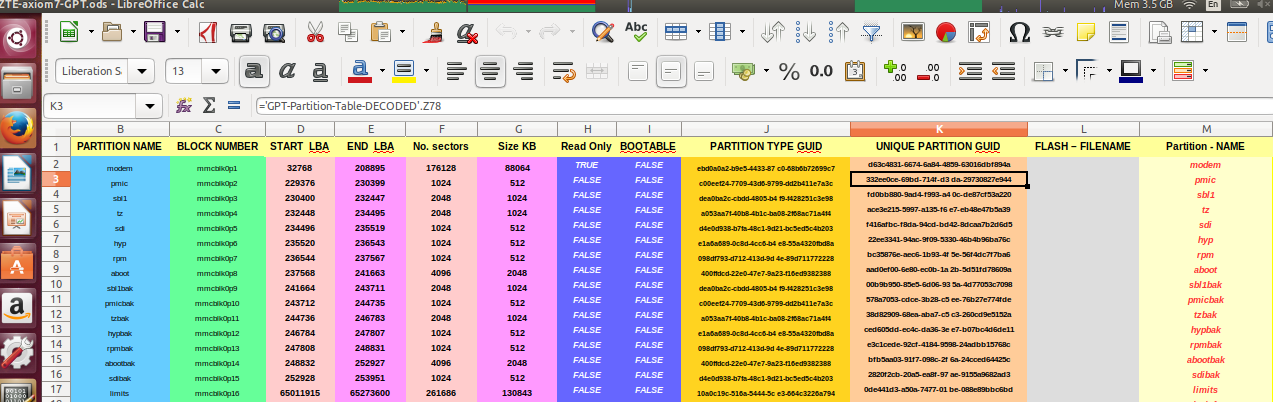Click the Sum sigma icon
The height and width of the screenshot is (402, 1273).
[210, 105]
